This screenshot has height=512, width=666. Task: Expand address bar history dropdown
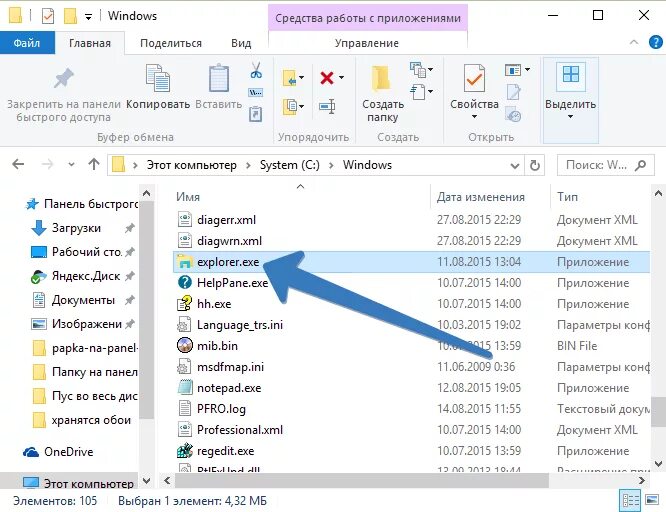(x=514, y=165)
